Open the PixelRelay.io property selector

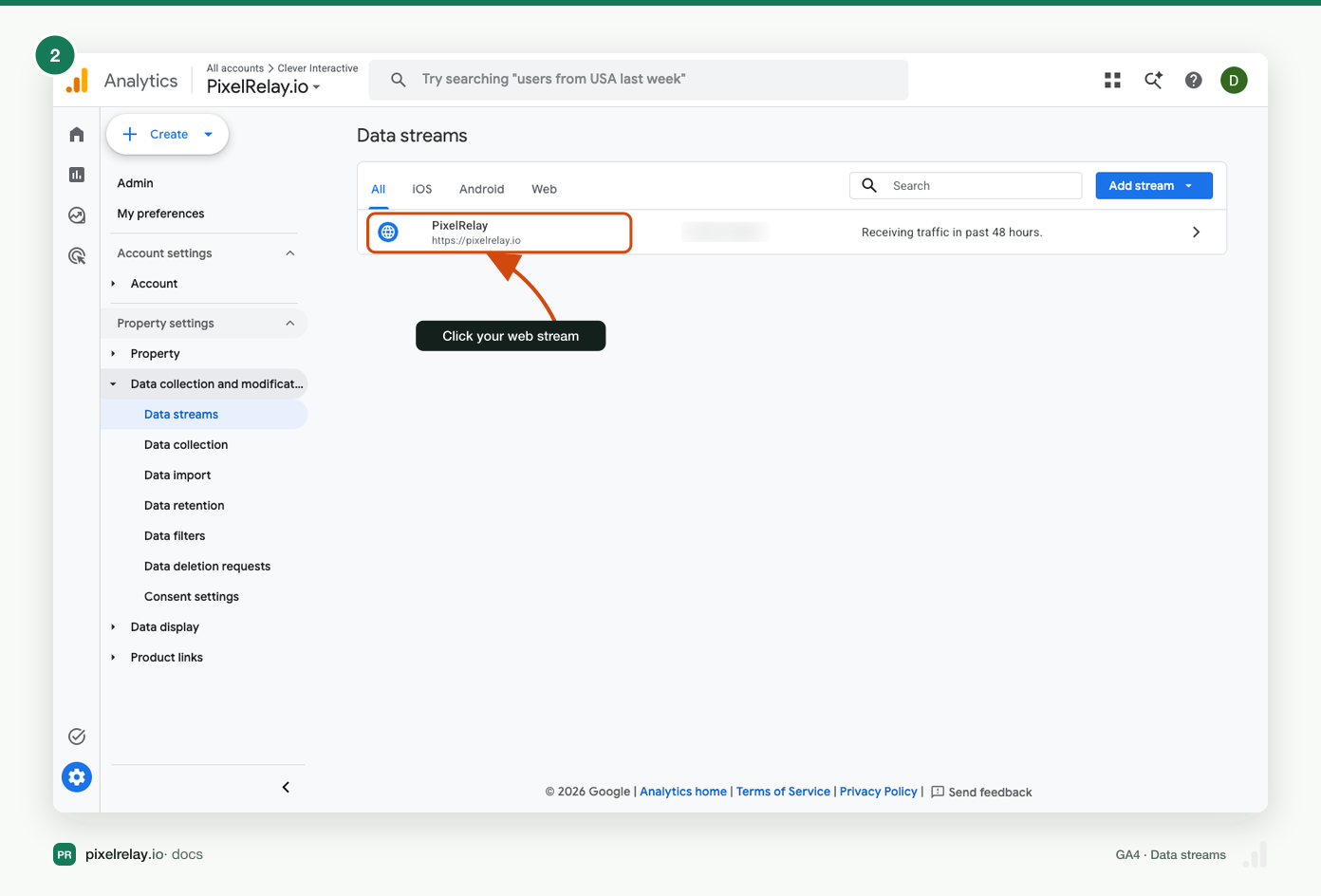coord(264,86)
